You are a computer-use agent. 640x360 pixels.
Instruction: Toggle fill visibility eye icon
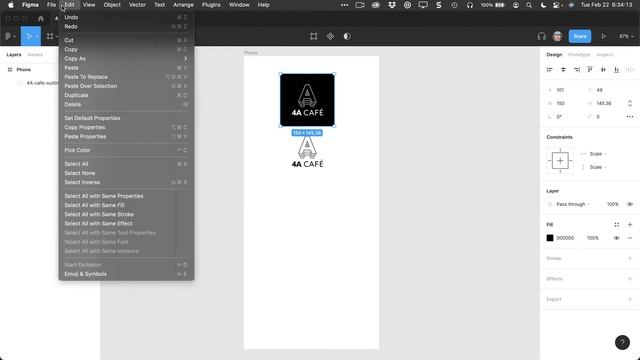point(617,238)
